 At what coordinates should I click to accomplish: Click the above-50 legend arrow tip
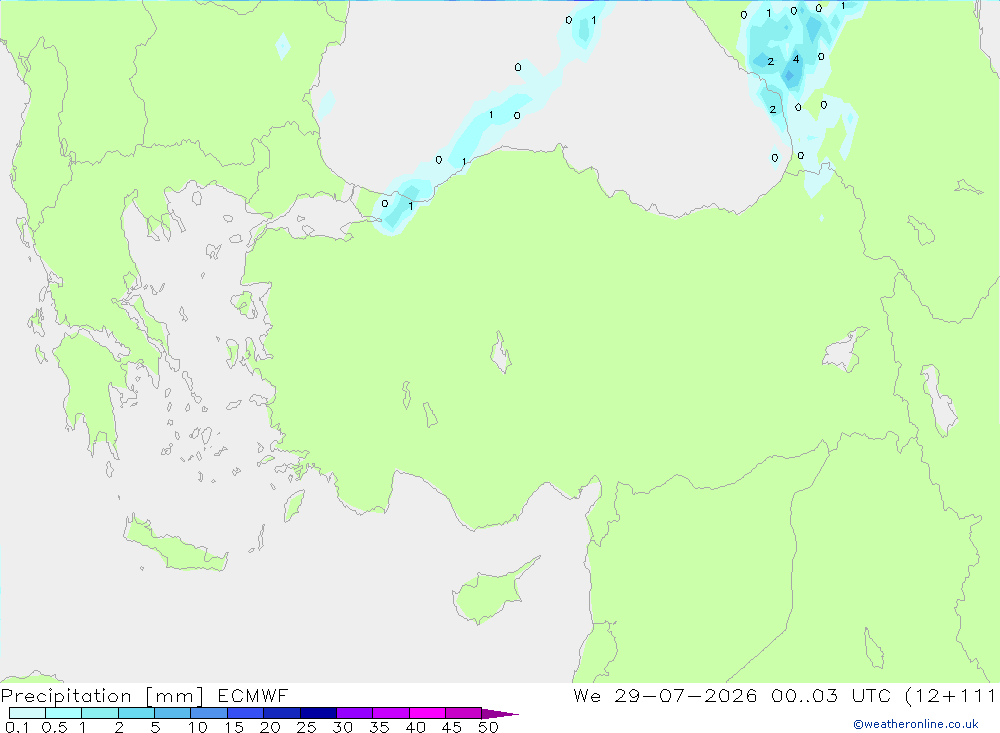point(501,713)
